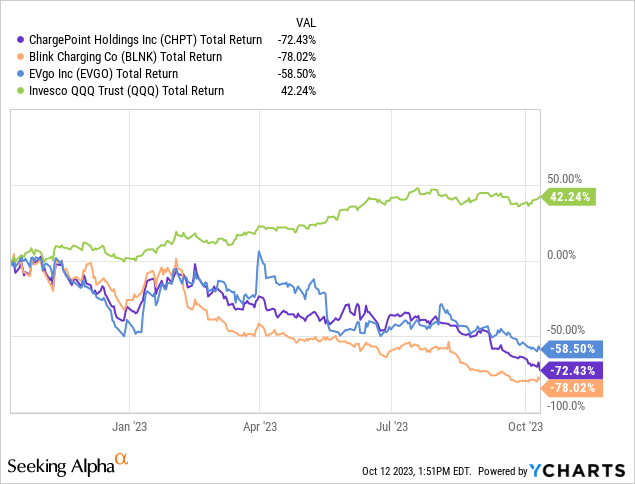The image size is (635, 484).
Task: Click the Jul '23 axis label
Action: point(390,427)
